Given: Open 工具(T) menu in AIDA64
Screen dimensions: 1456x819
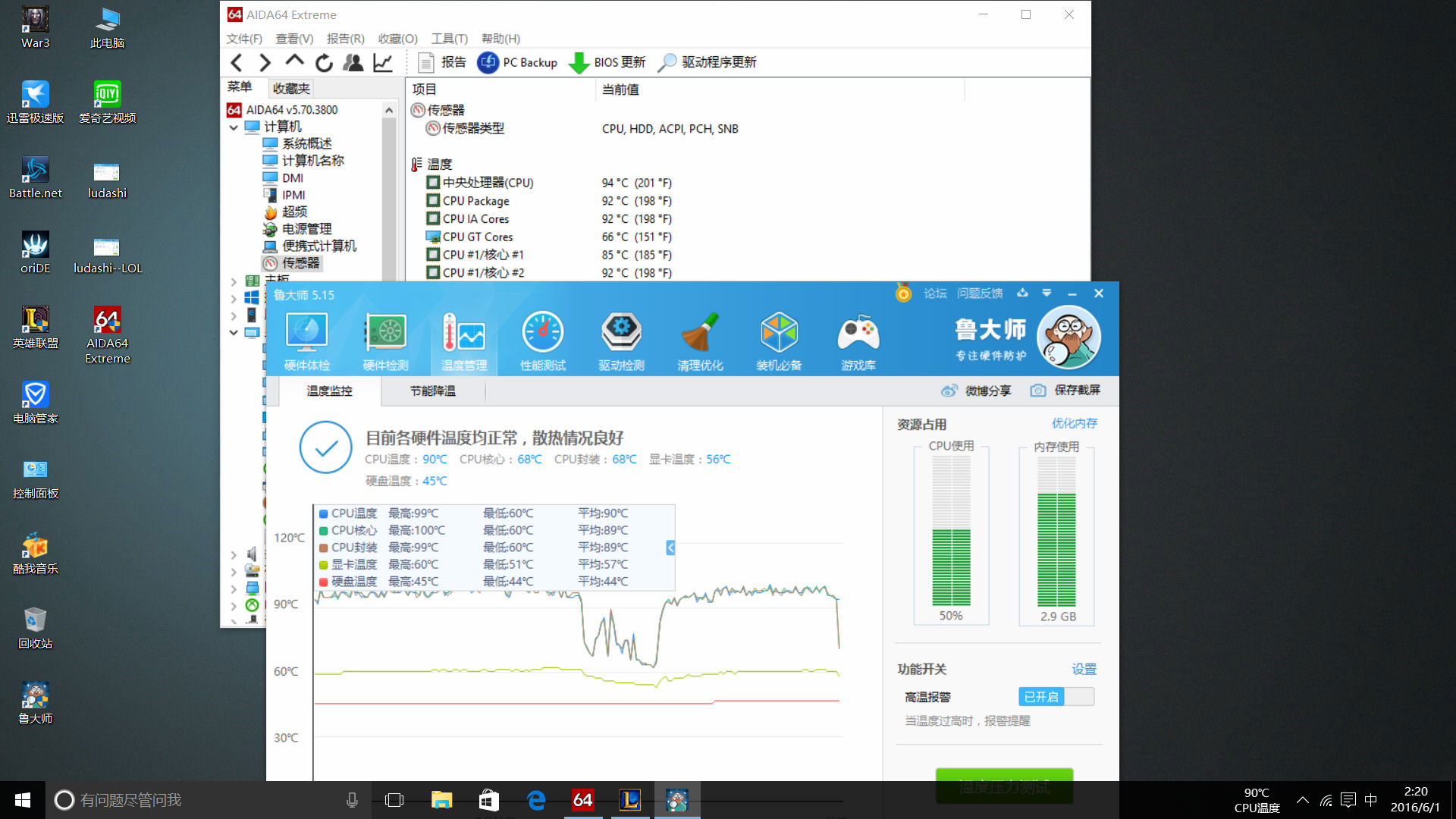Looking at the screenshot, I should (450, 39).
